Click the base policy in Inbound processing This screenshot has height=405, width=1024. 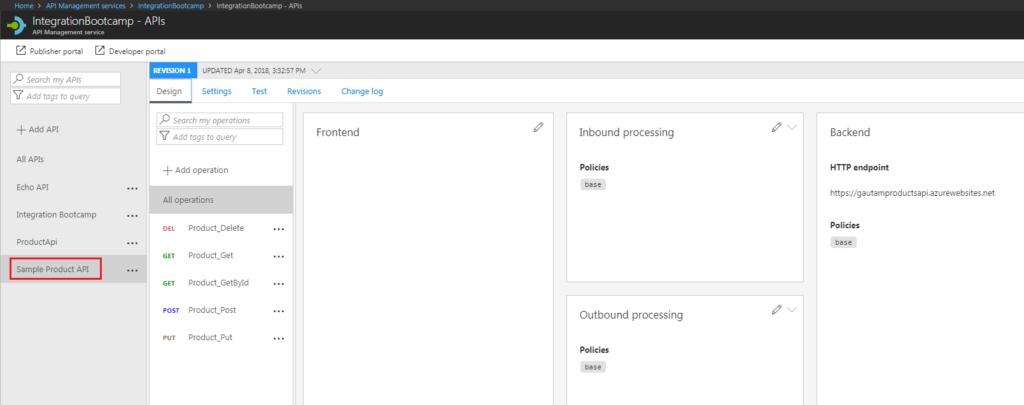click(x=593, y=184)
